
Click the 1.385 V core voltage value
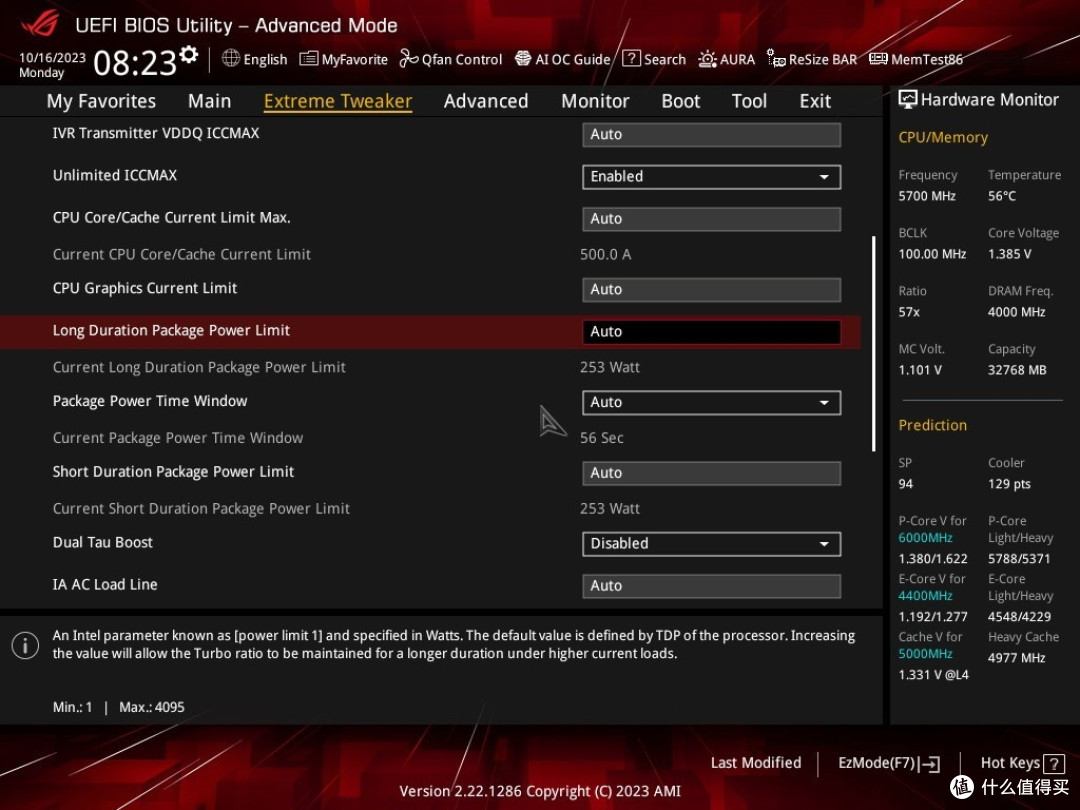pos(1010,254)
